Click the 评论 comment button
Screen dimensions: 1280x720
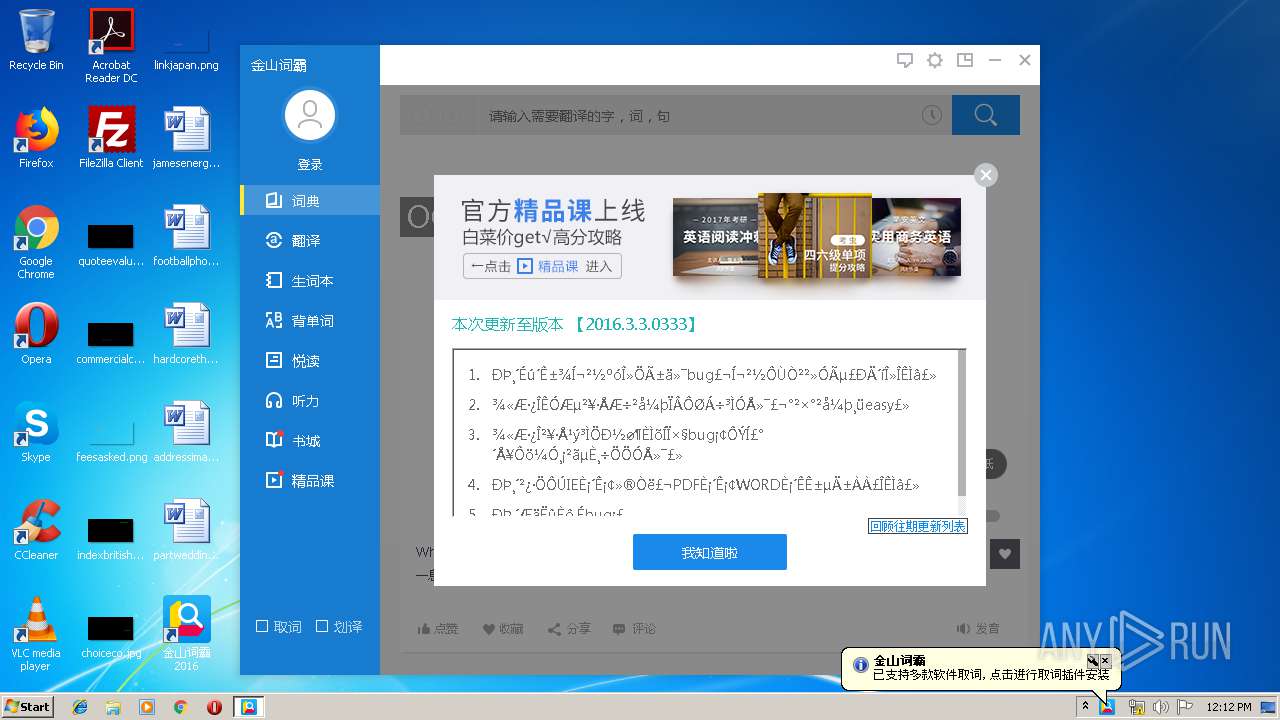pyautogui.click(x=634, y=628)
